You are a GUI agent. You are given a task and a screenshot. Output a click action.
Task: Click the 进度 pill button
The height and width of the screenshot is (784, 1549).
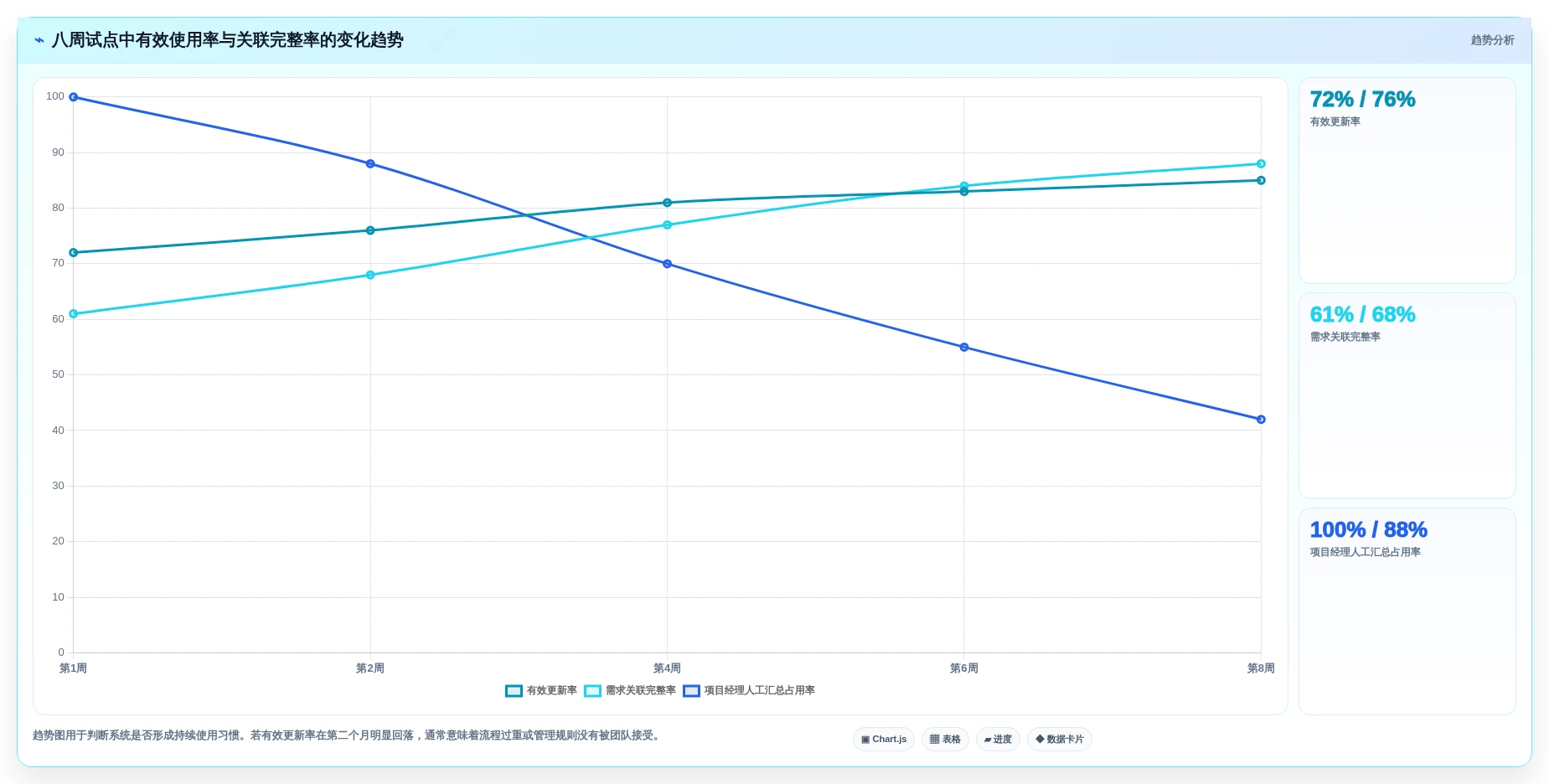[998, 740]
